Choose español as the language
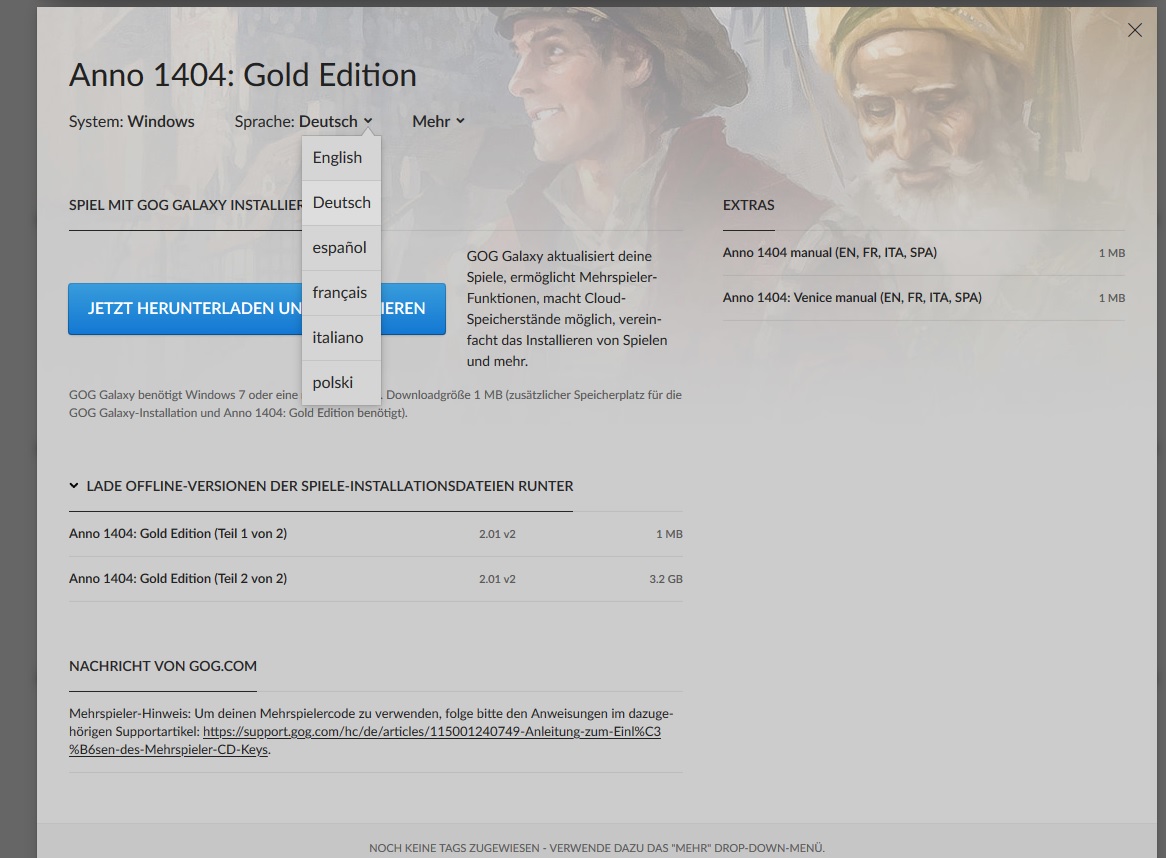 coord(341,248)
